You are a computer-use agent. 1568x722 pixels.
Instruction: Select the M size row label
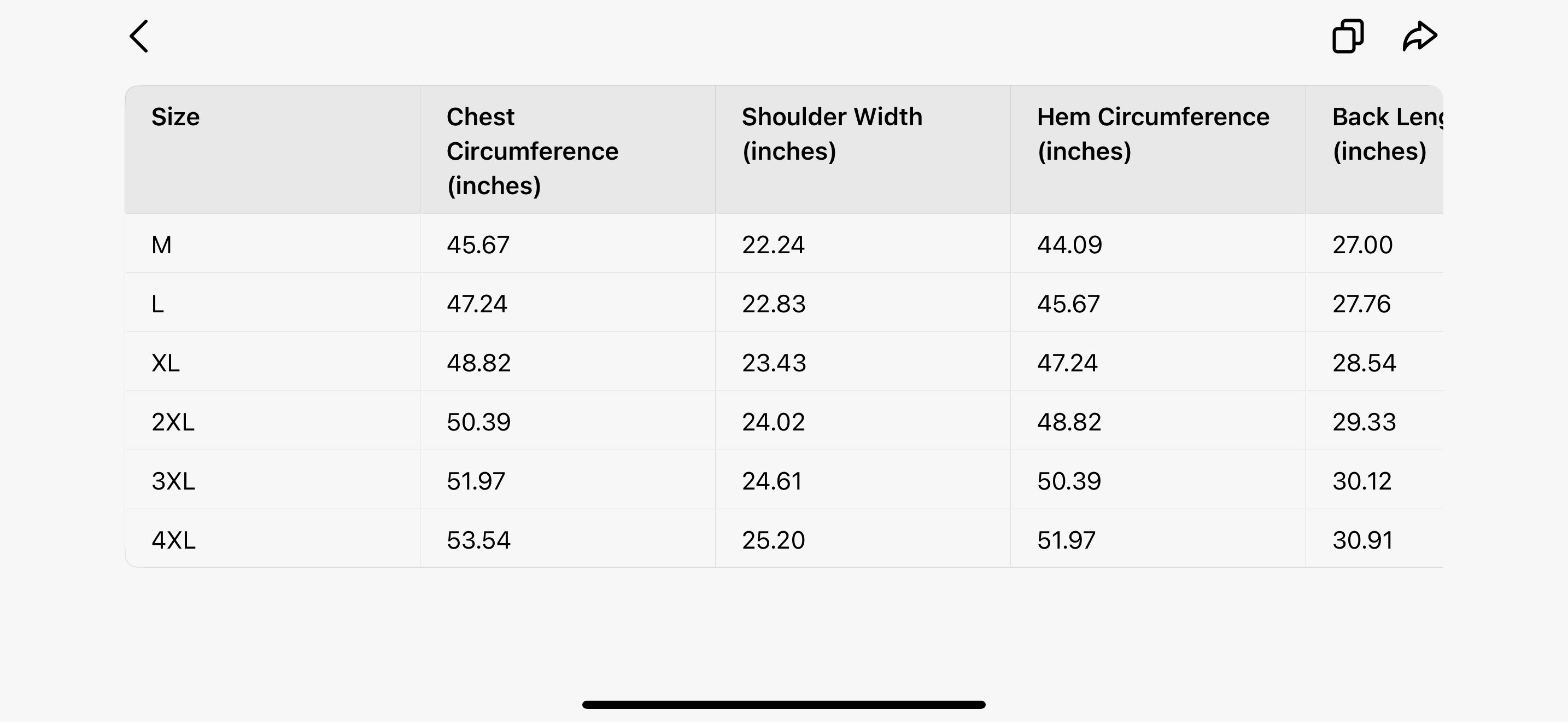(x=161, y=244)
